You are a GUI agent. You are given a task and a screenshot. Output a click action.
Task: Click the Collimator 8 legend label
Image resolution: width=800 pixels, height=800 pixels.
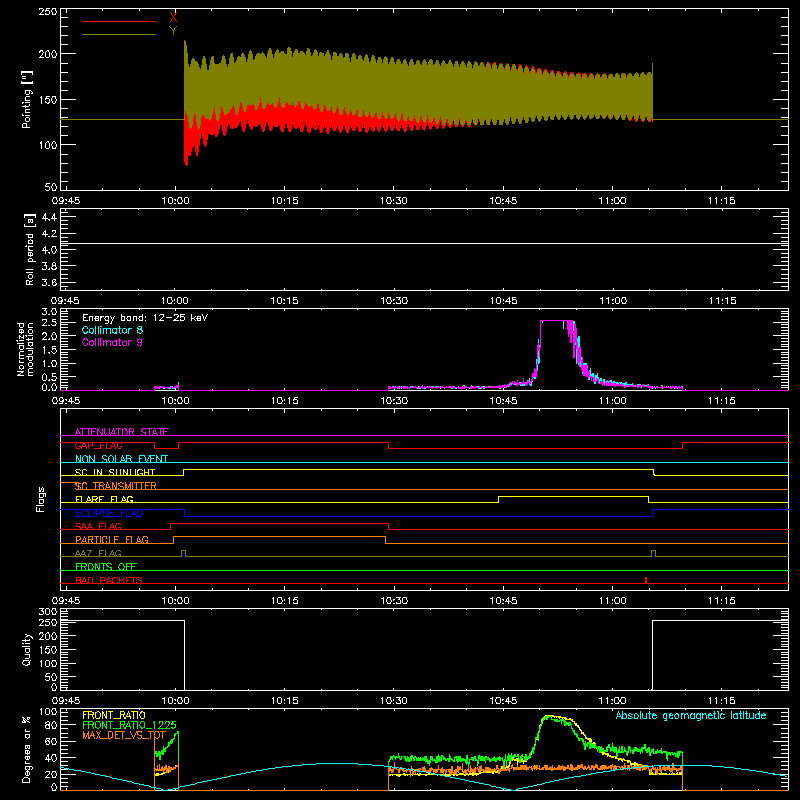click(112, 330)
